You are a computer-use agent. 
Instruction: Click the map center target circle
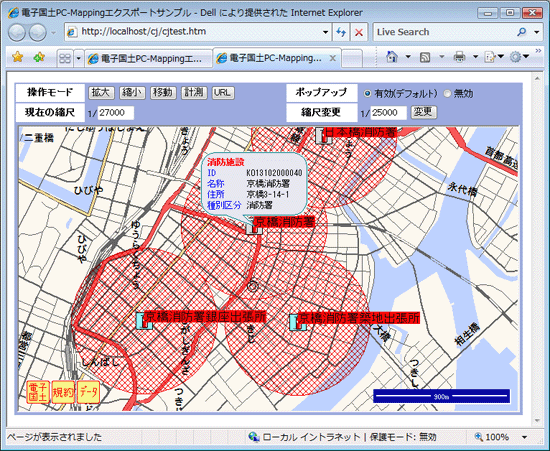pyautogui.click(x=253, y=286)
